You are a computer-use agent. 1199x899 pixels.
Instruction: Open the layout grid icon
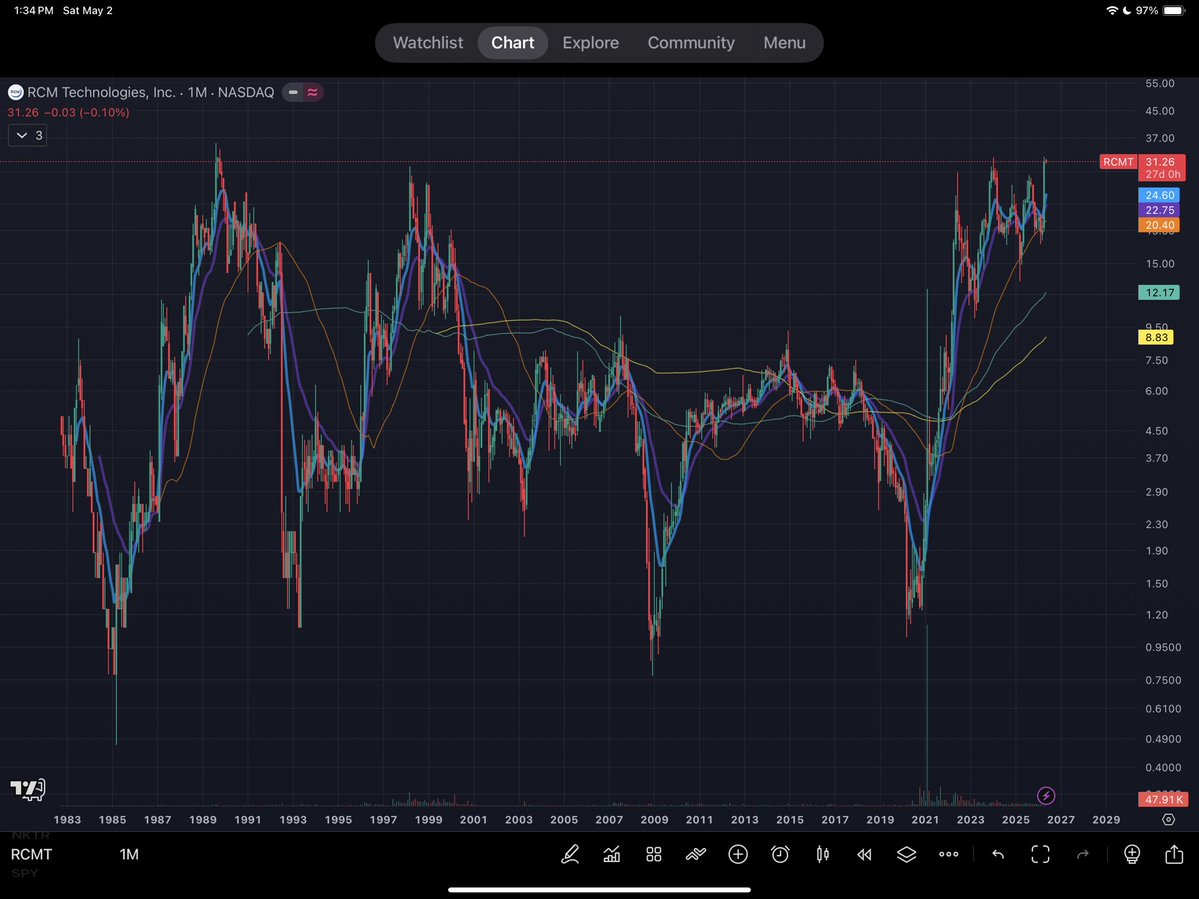click(654, 854)
